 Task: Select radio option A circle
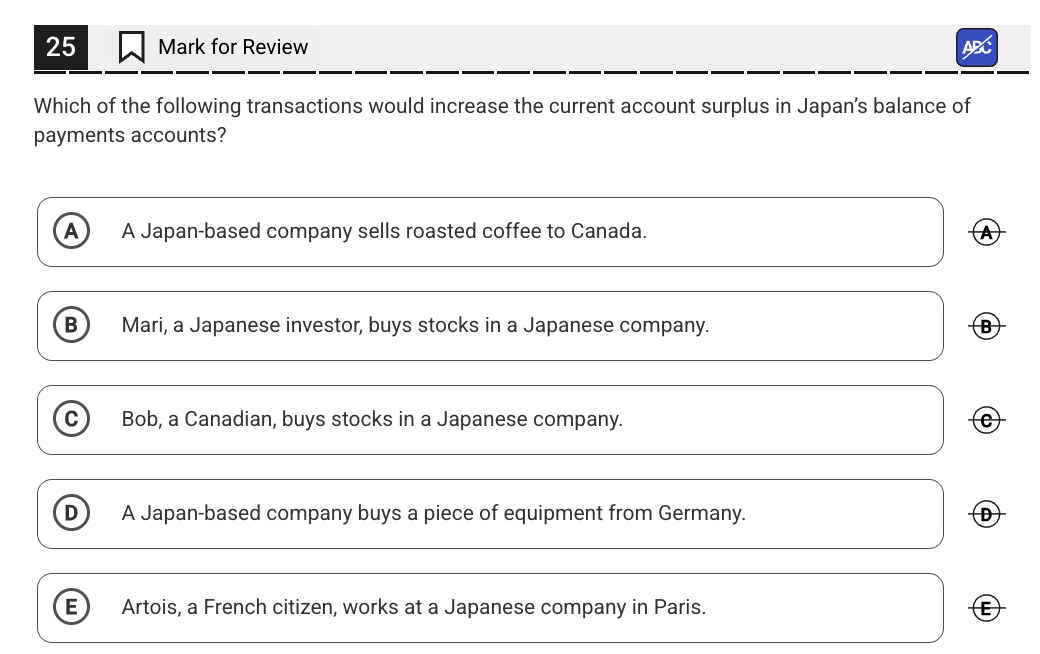71,231
